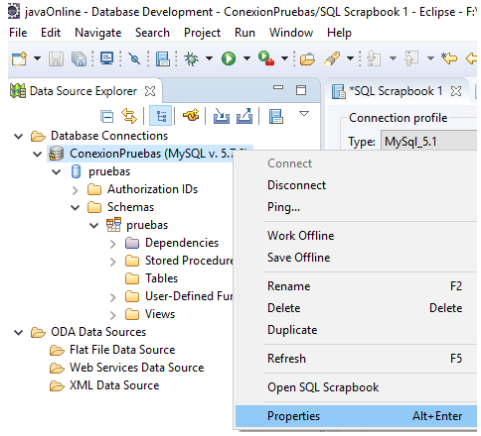Choose Rename from context menu

[x=356, y=286]
